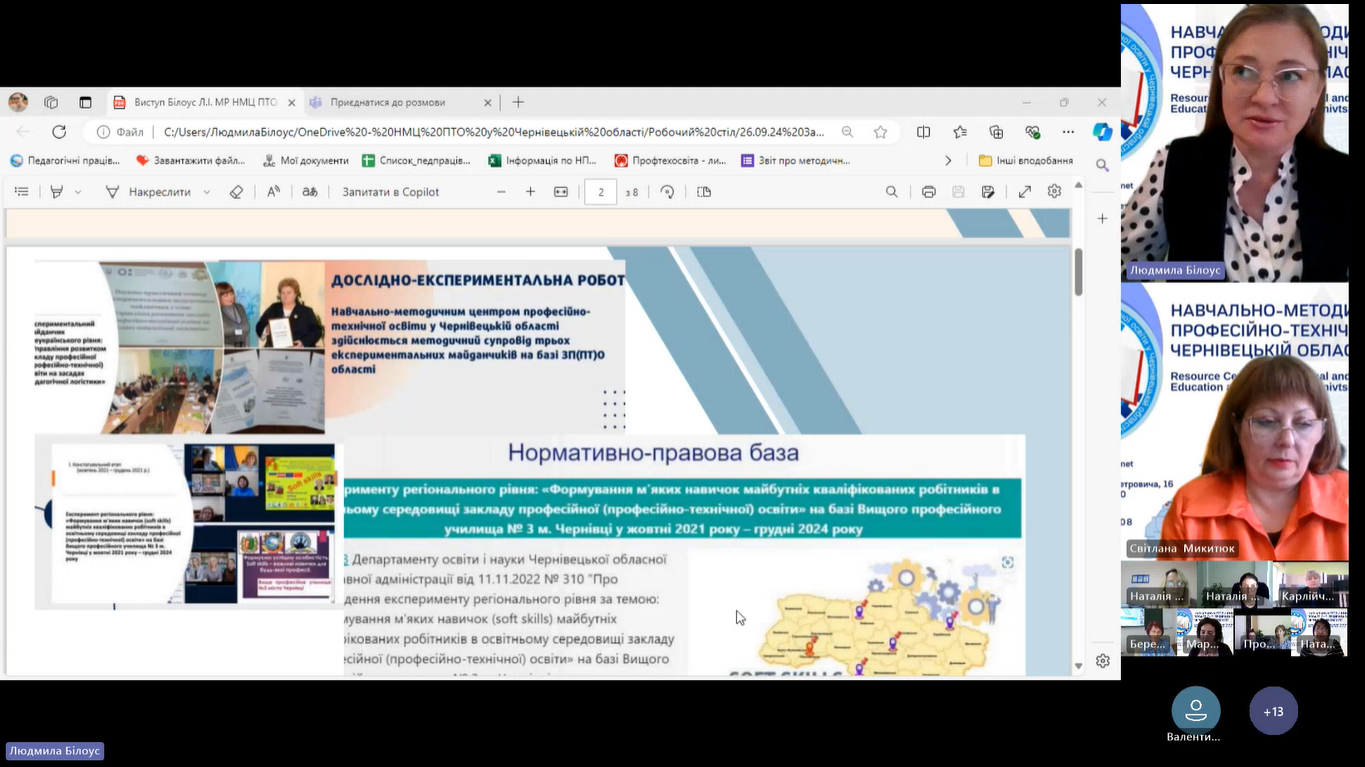Screen dimensions: 1365x767
Task: Show the +13 more participants
Action: [1273, 712]
